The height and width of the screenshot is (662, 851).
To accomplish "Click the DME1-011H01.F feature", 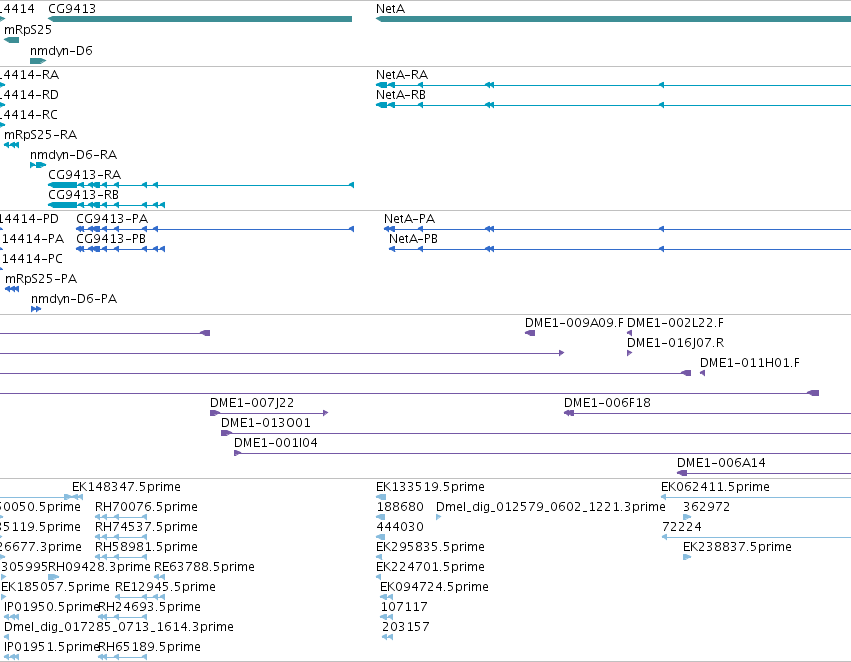I will coord(702,373).
